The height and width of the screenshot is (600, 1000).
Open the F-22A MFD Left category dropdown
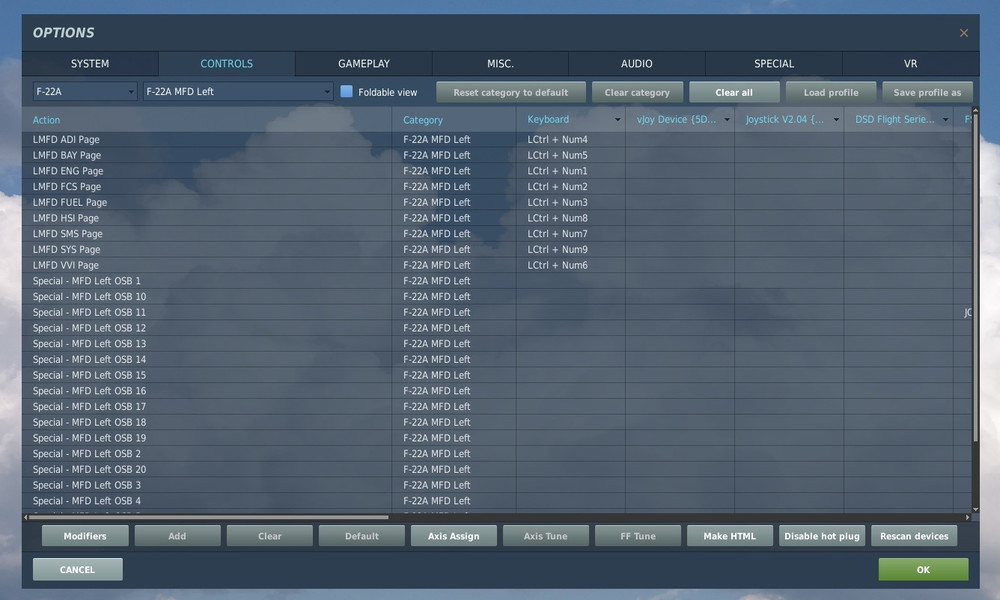(238, 91)
